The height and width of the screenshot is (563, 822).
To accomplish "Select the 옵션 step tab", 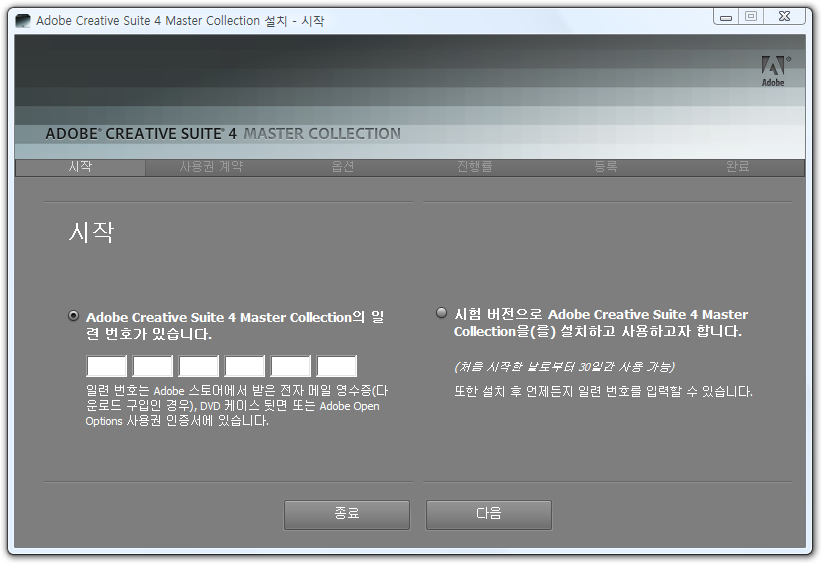I will click(x=343, y=167).
